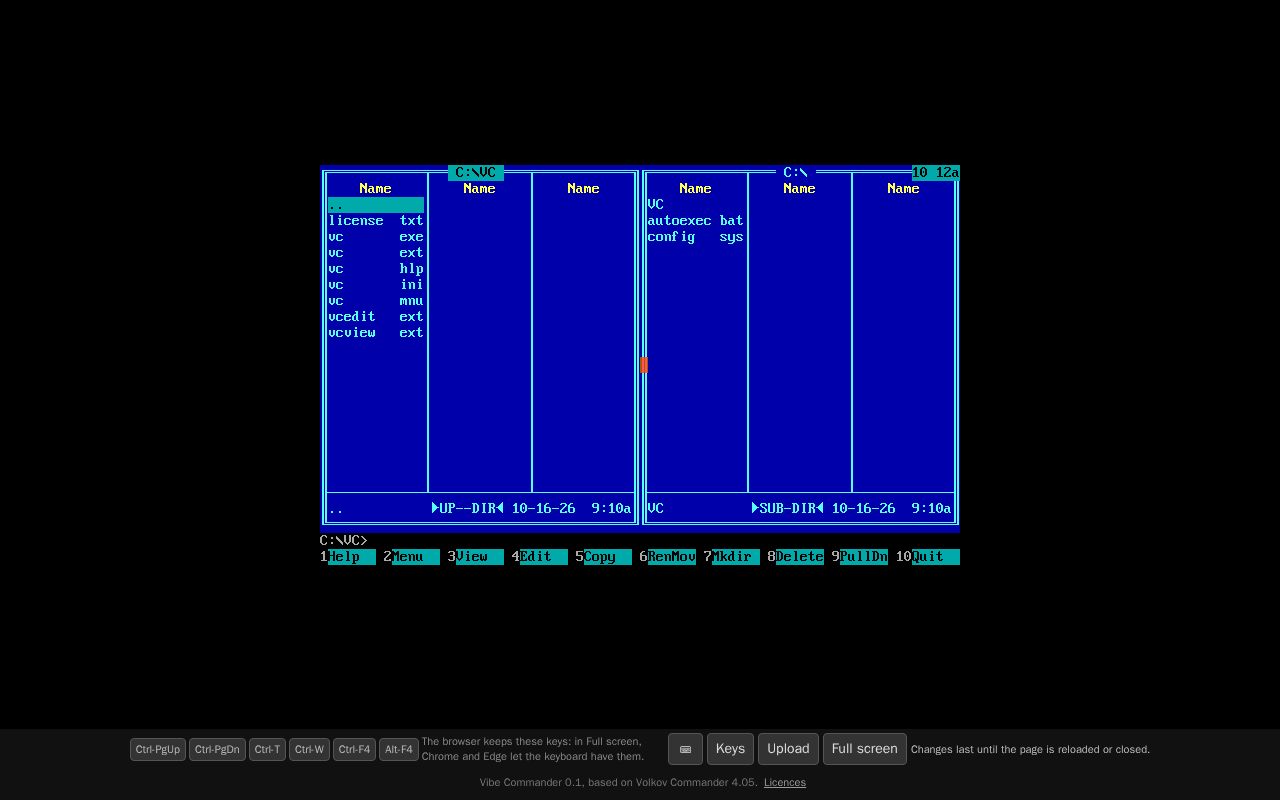
Task: Click the orange marker between the panels
Action: tap(644, 365)
